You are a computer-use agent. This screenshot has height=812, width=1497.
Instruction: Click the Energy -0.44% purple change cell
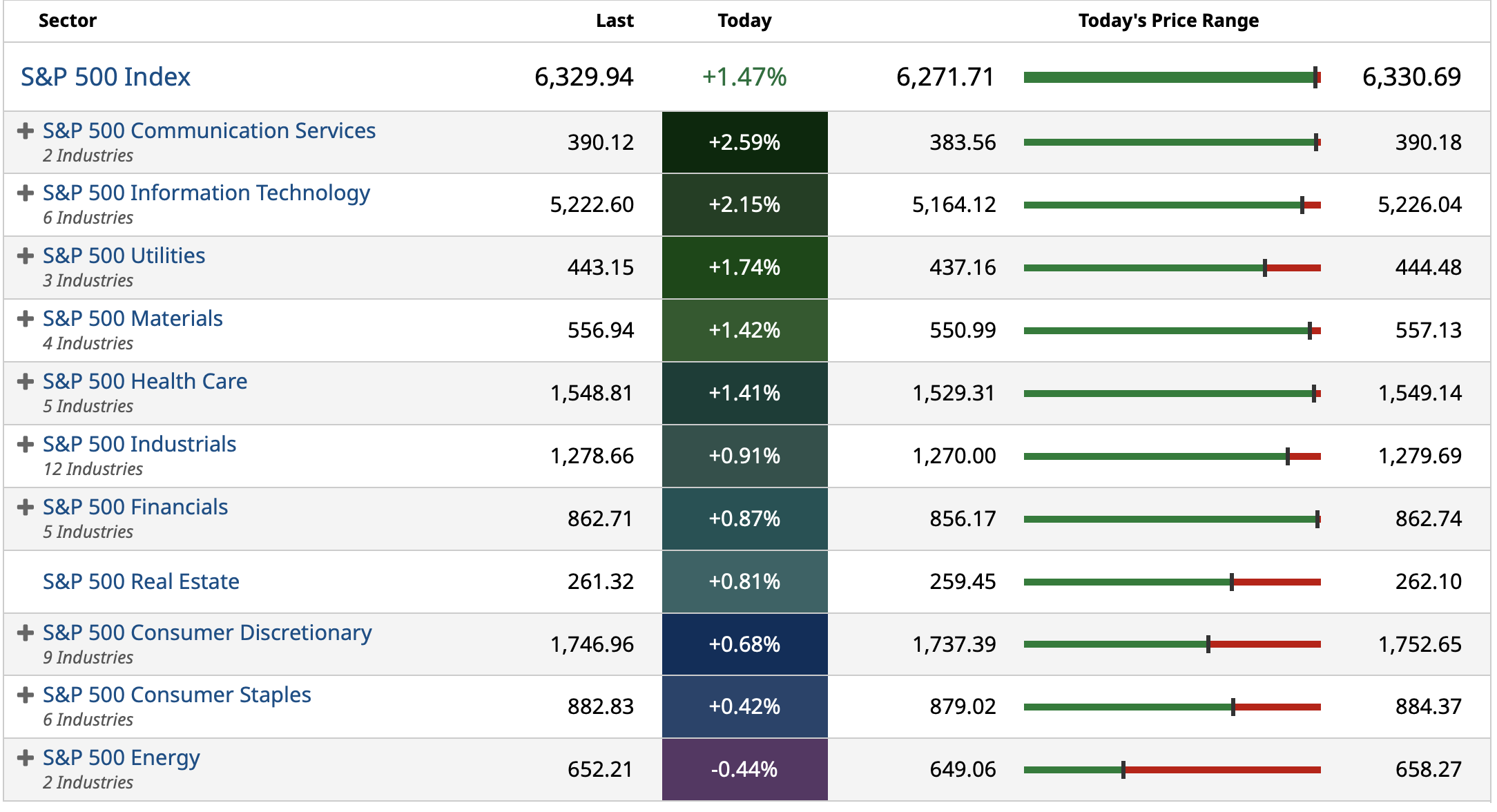pos(744,769)
